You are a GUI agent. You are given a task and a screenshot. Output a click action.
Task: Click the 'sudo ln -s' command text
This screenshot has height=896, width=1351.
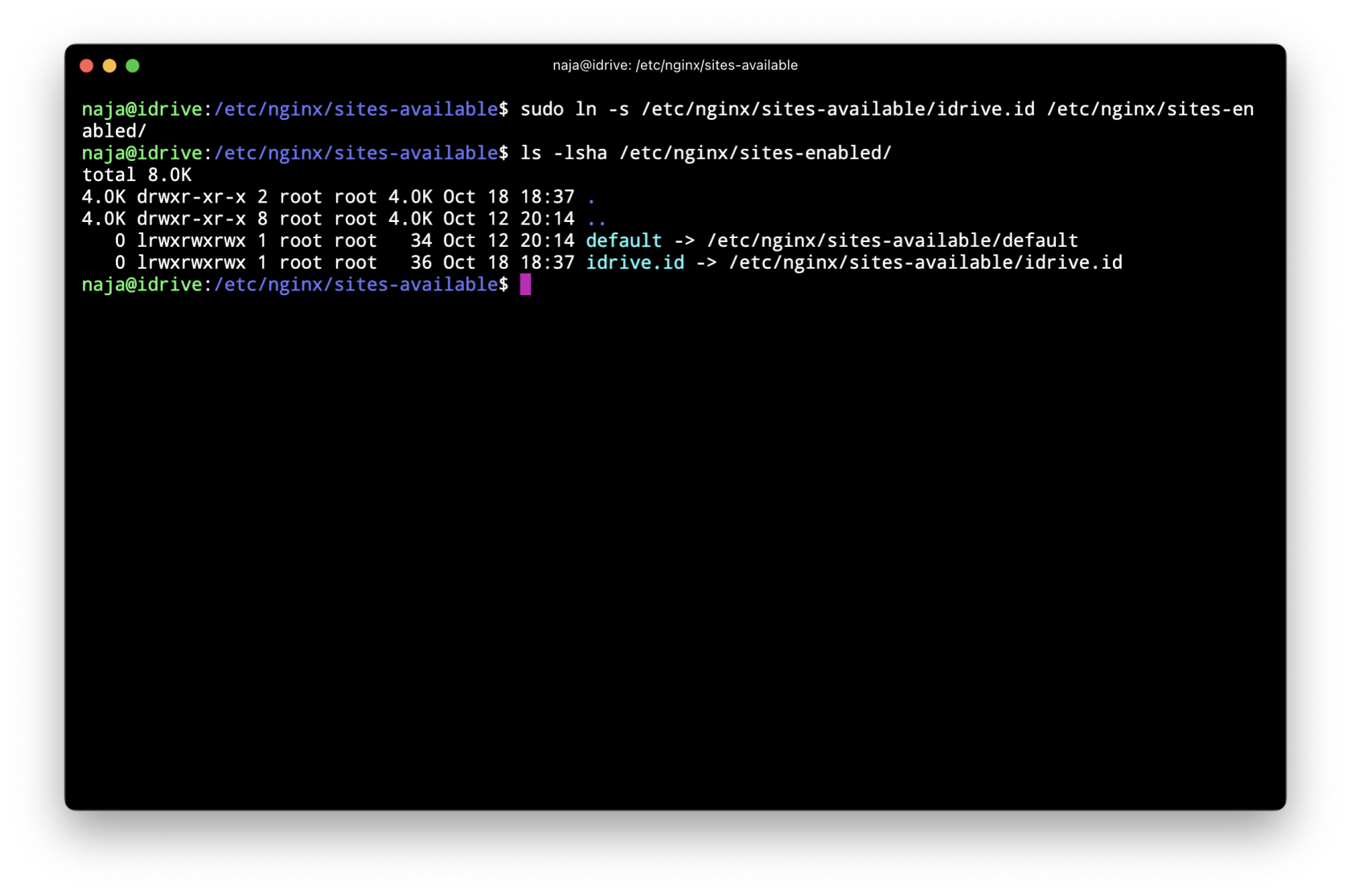pyautogui.click(x=574, y=109)
